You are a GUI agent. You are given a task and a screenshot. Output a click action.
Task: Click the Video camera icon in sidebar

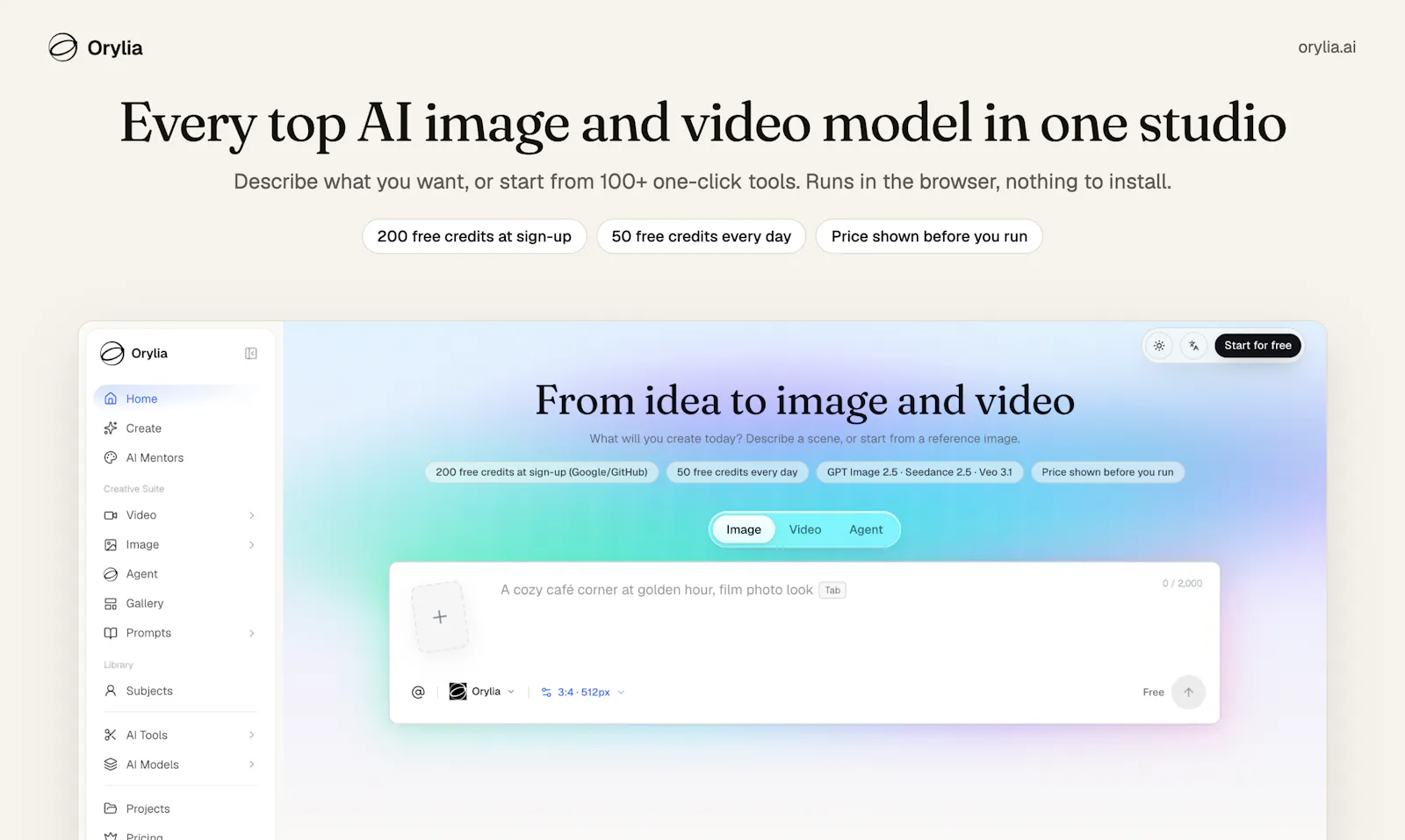click(111, 515)
